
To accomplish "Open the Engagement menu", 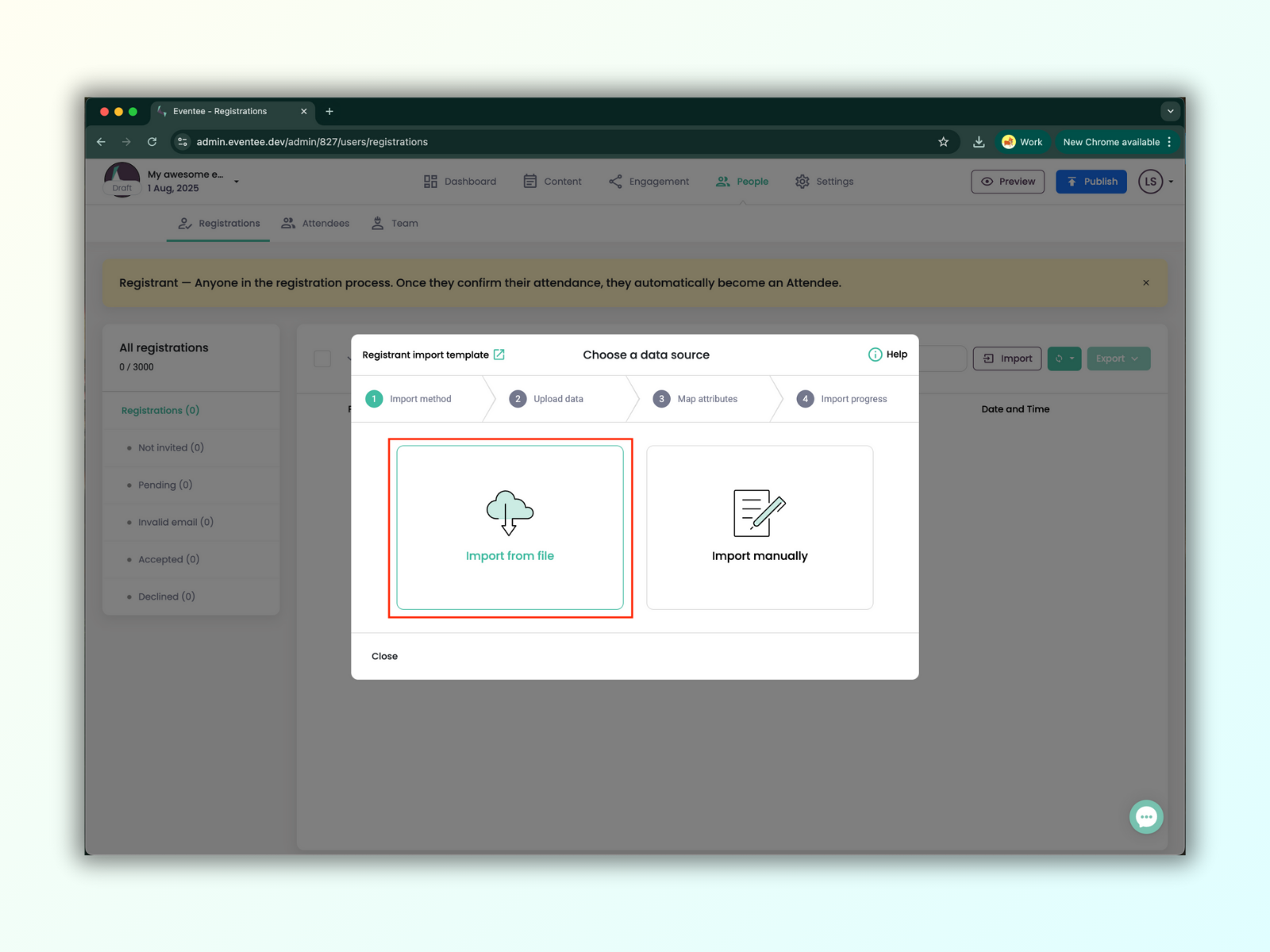I will click(x=648, y=182).
